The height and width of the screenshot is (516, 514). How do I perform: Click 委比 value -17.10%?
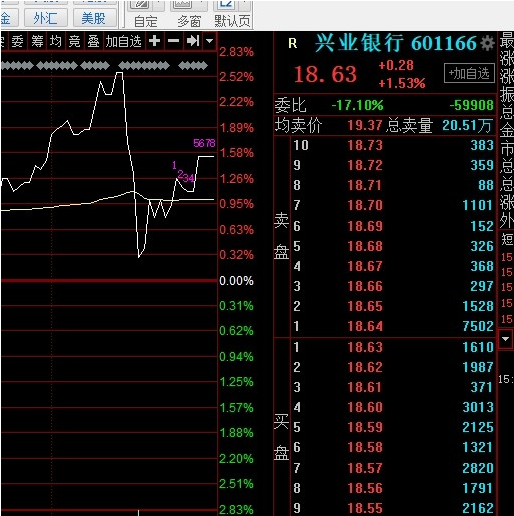click(357, 106)
